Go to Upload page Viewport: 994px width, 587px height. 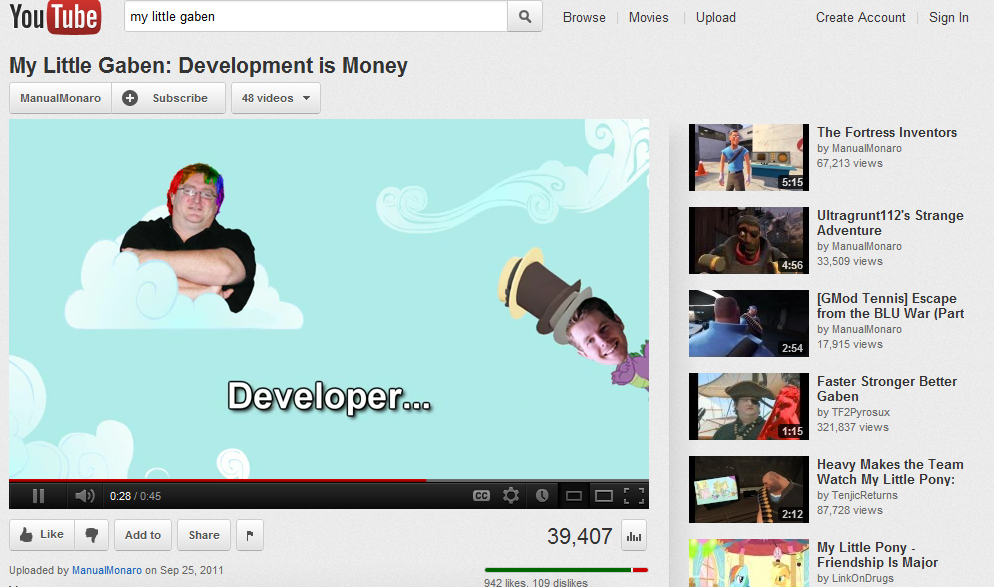pyautogui.click(x=716, y=18)
